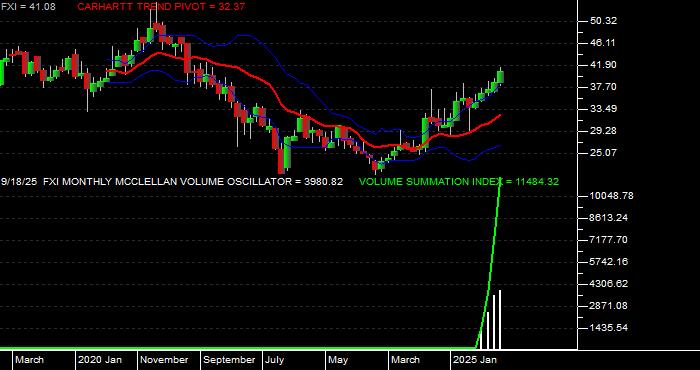Screen dimensions: 700x370
Task: Click the 2020 Jan date marker
Action: point(100,360)
